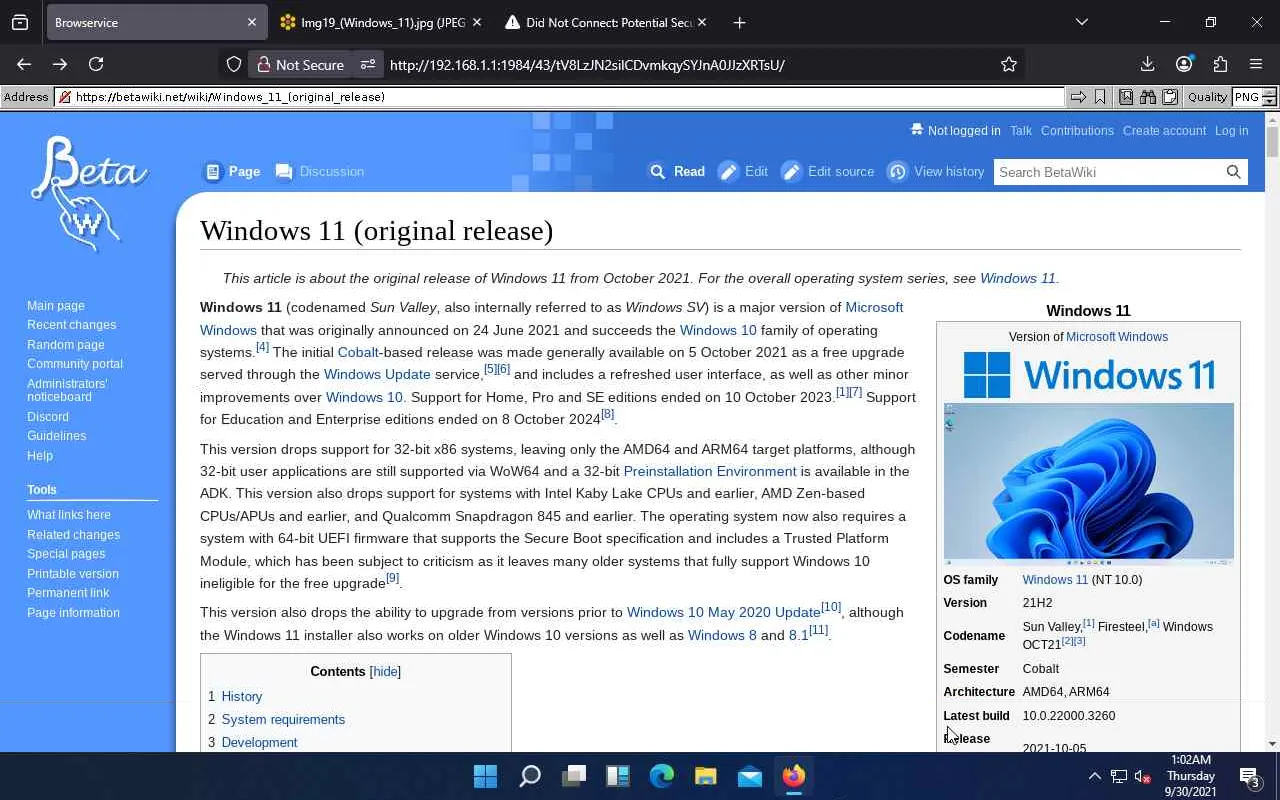Viewport: 1280px width, 800px height.
Task: Switch to the Img19_(Windows_11).jpg tab
Action: [x=383, y=22]
